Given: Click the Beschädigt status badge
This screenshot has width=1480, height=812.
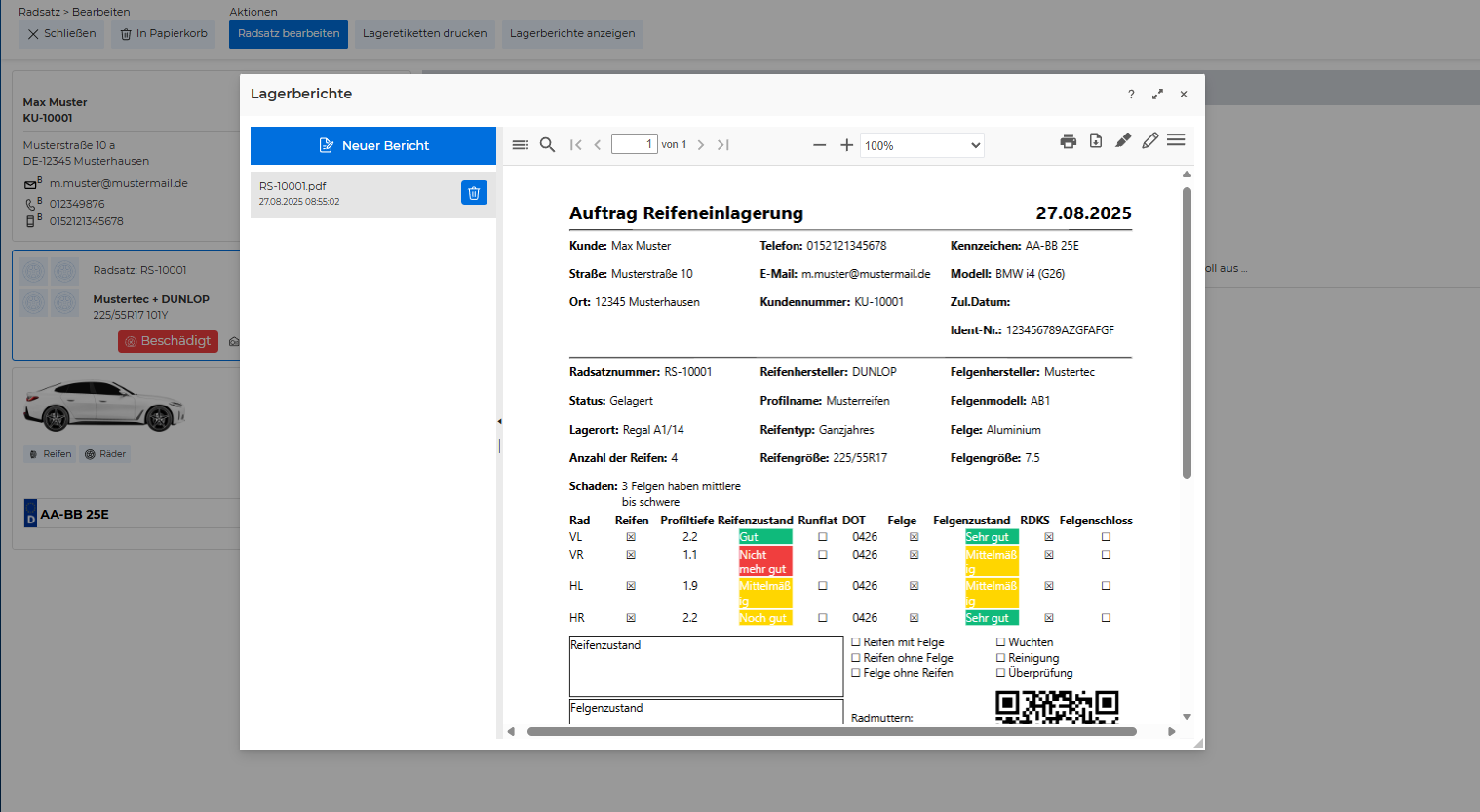Looking at the screenshot, I should click(168, 341).
